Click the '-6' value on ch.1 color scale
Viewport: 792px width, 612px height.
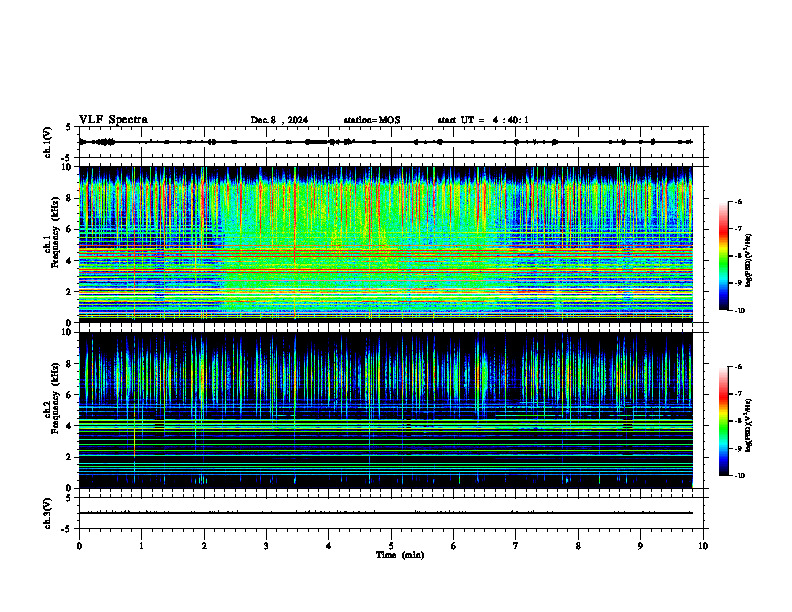738,201
